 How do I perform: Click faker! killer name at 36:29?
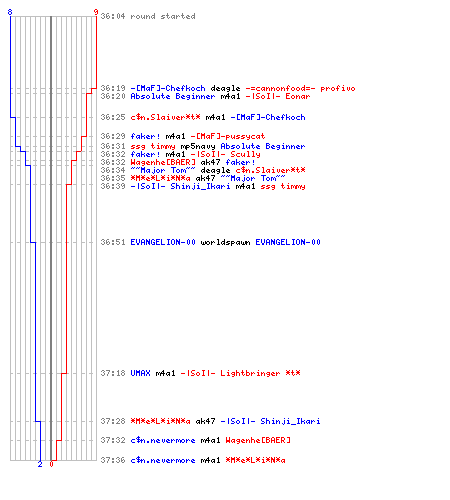[x=145, y=136]
